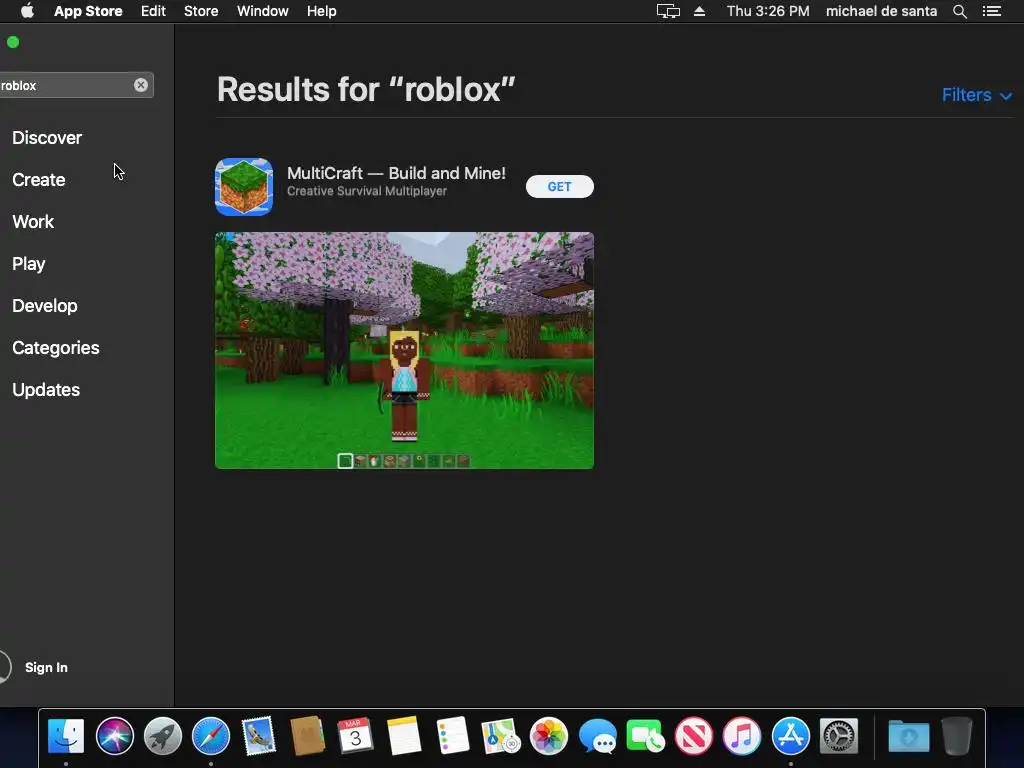Click the App Store Dock icon

tap(790, 736)
